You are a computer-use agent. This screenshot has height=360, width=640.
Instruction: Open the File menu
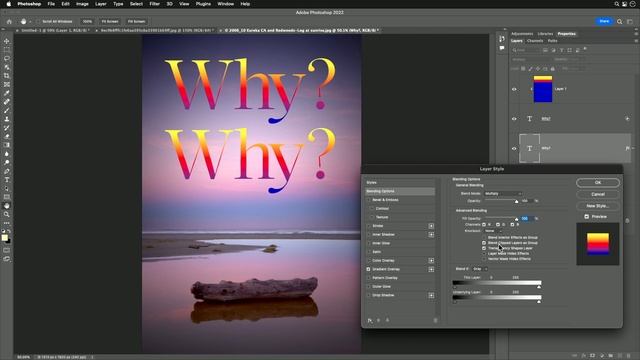(51, 4)
